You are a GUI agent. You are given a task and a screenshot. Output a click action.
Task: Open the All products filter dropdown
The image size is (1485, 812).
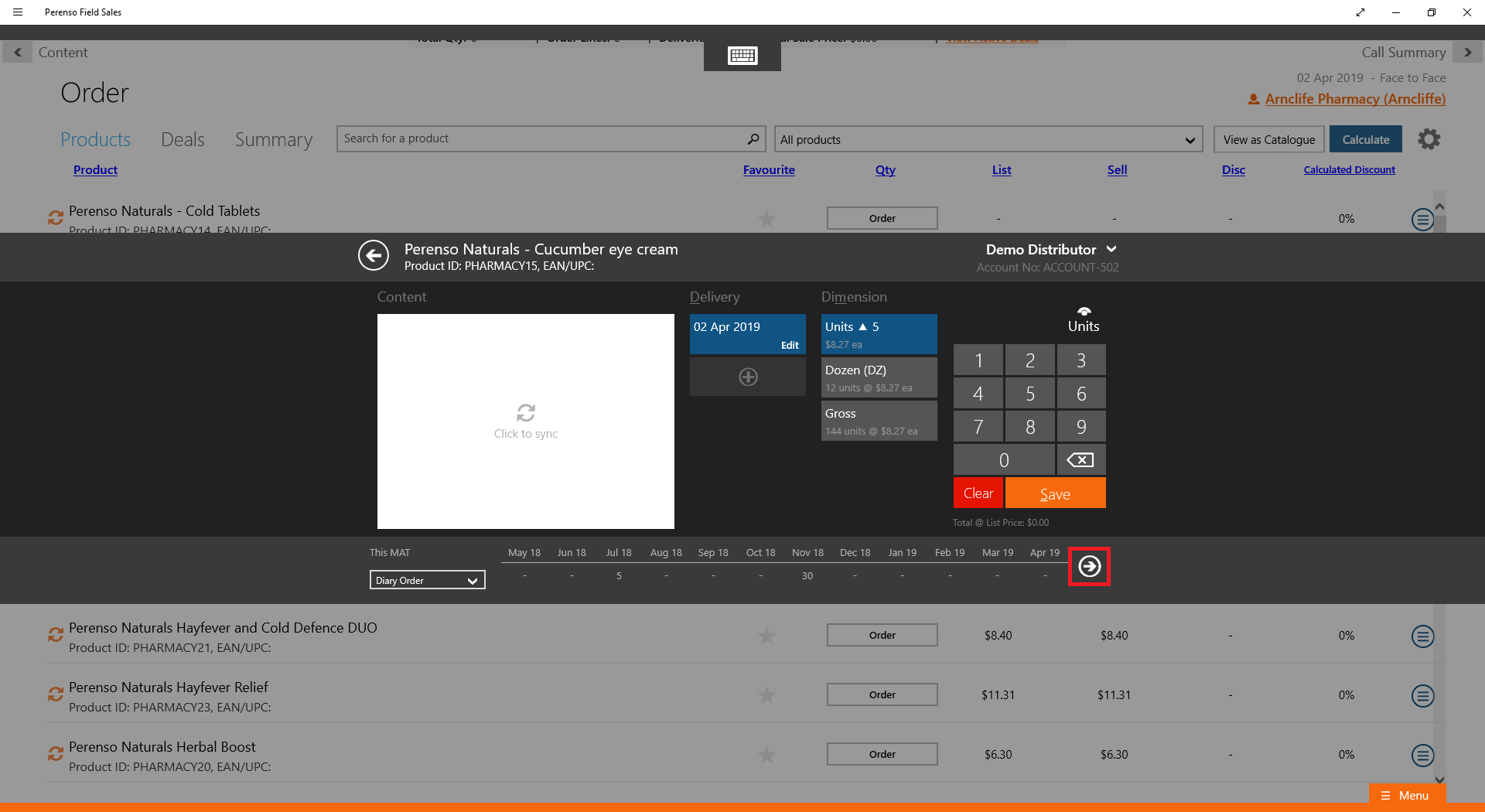click(x=988, y=139)
